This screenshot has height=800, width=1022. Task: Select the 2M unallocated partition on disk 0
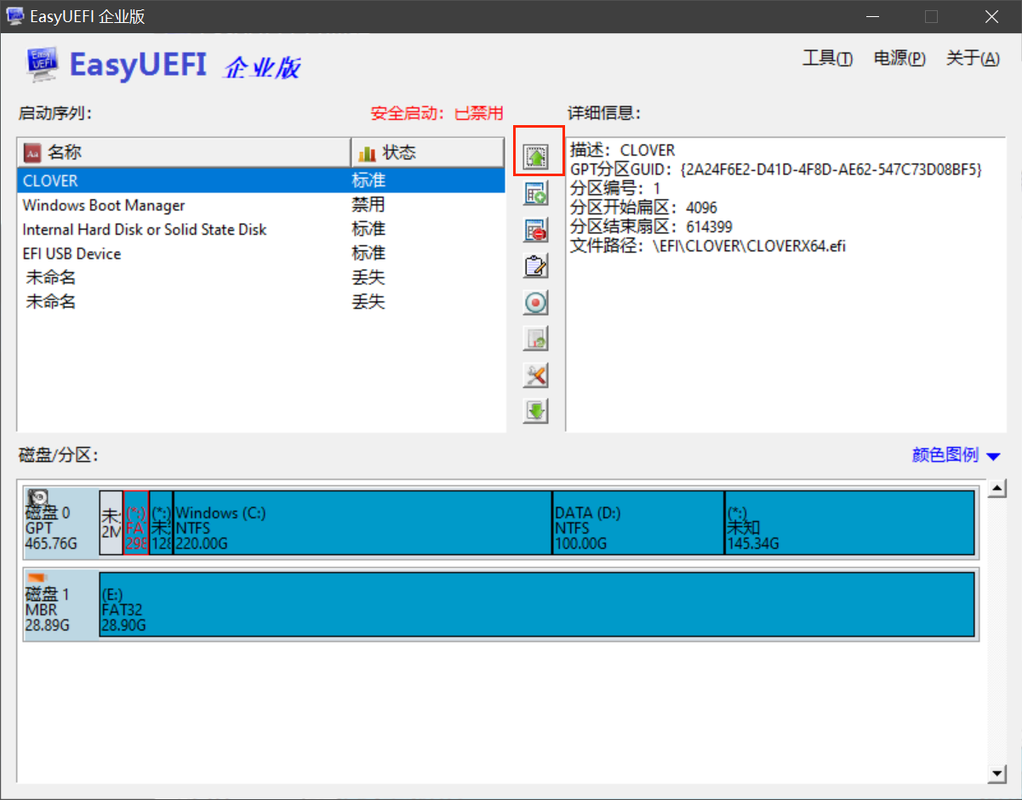click(111, 523)
